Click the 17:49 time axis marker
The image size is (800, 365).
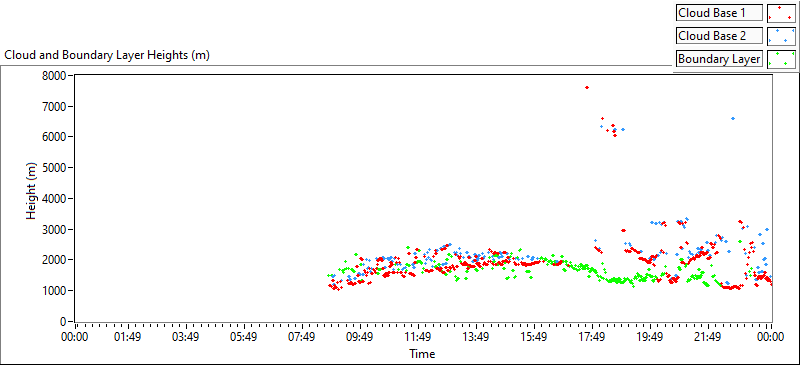click(592, 337)
